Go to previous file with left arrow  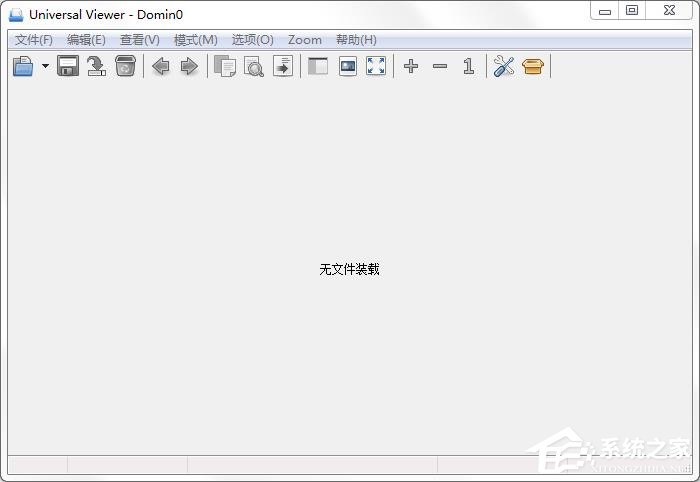(160, 67)
